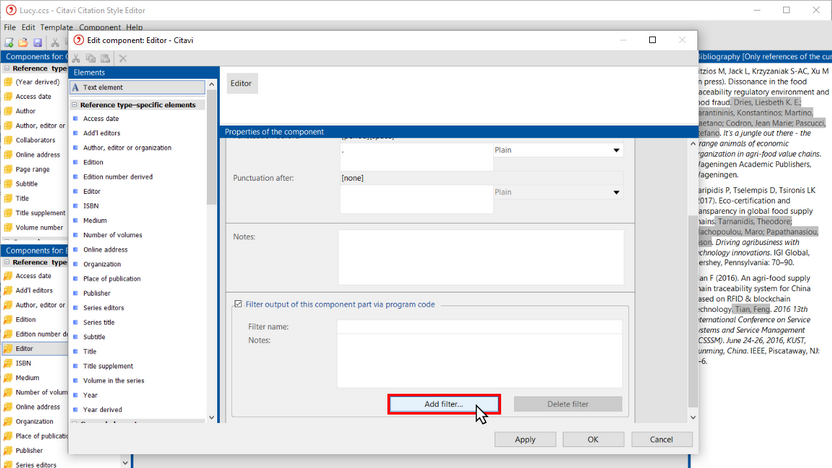
Task: Open the File menu
Action: [10, 27]
